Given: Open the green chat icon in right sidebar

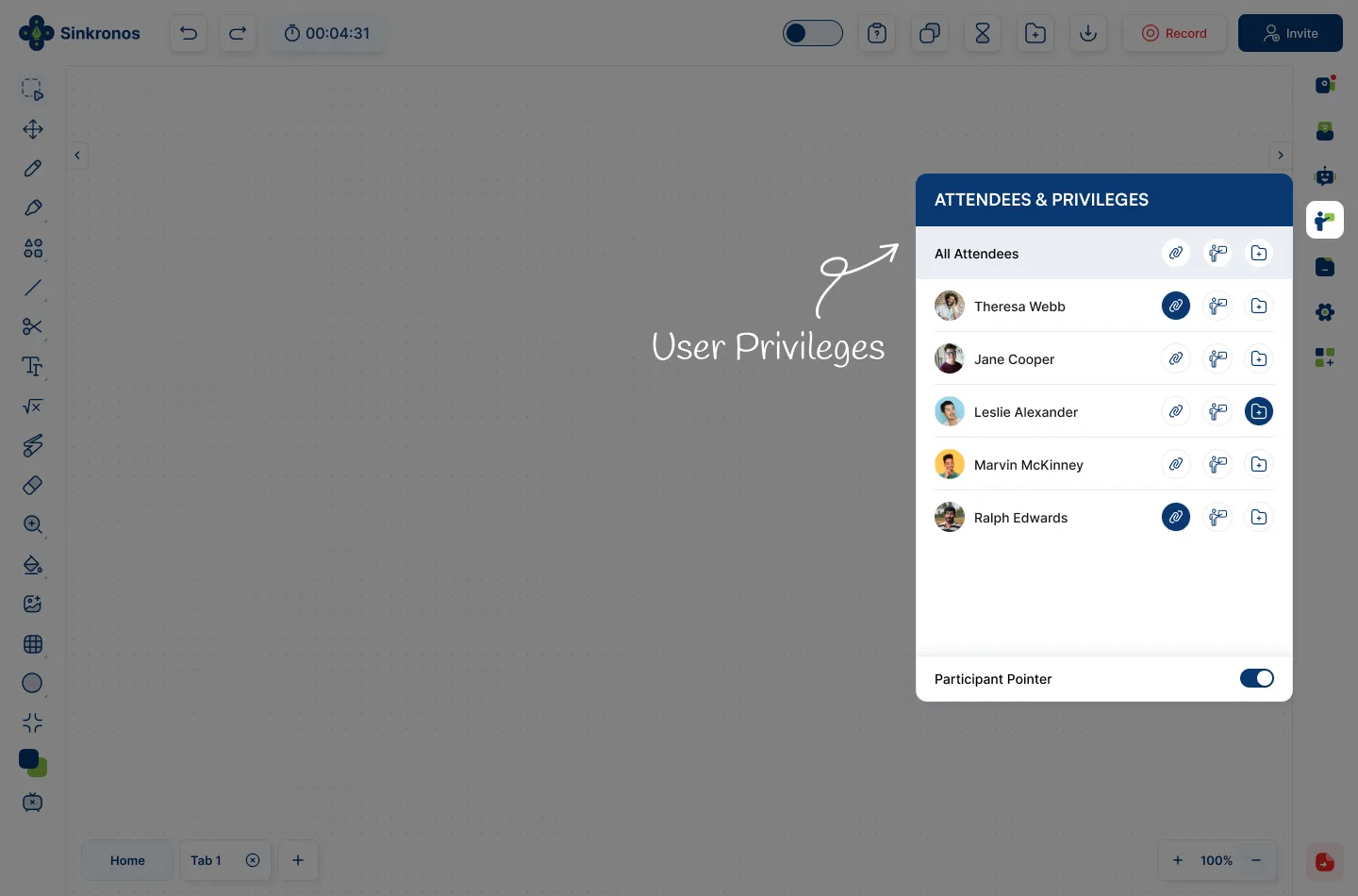Looking at the screenshot, I should coord(1325,130).
